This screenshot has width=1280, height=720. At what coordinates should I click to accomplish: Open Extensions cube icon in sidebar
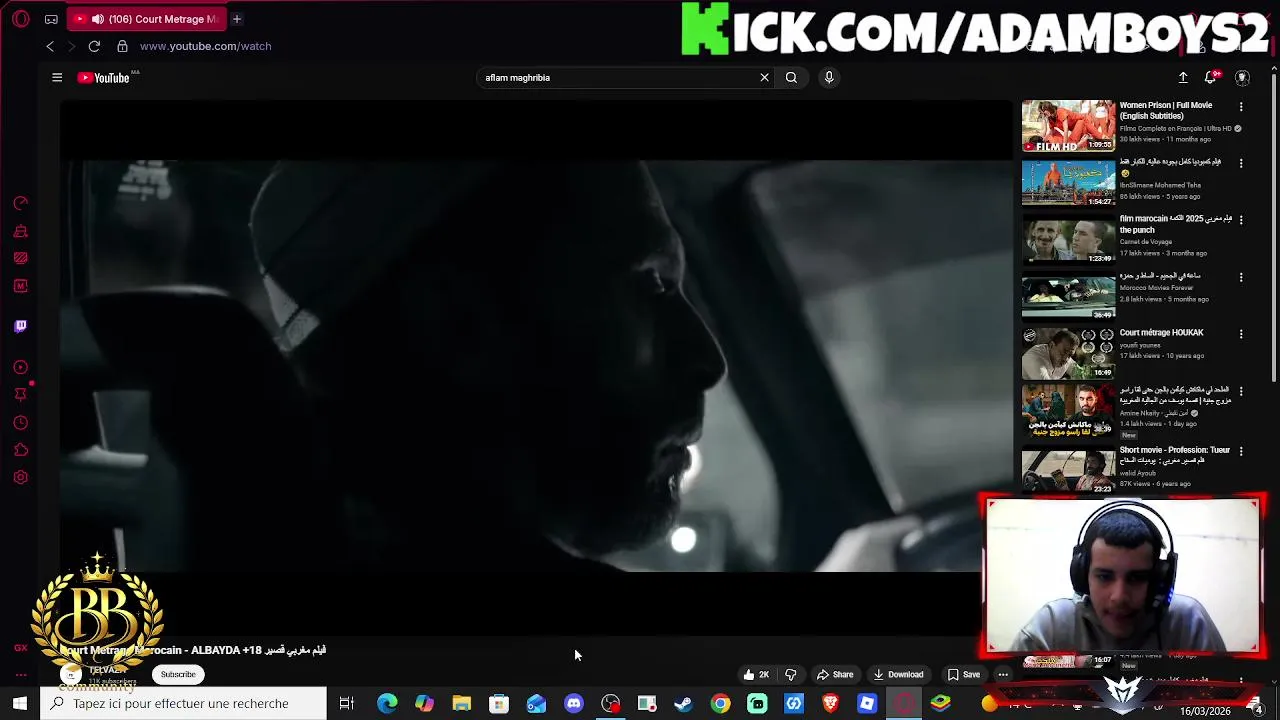21,450
